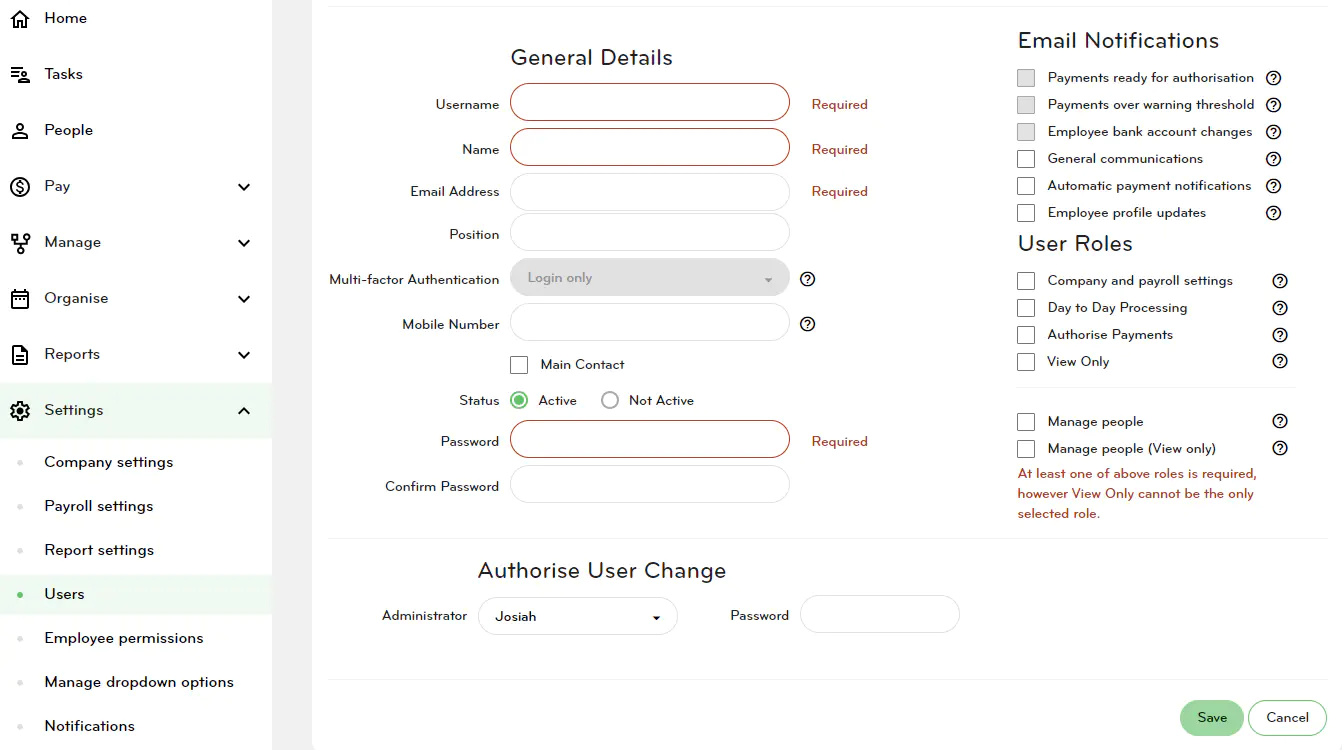This screenshot has width=1342, height=750.
Task: Click the Reports document icon
Action: tap(20, 354)
